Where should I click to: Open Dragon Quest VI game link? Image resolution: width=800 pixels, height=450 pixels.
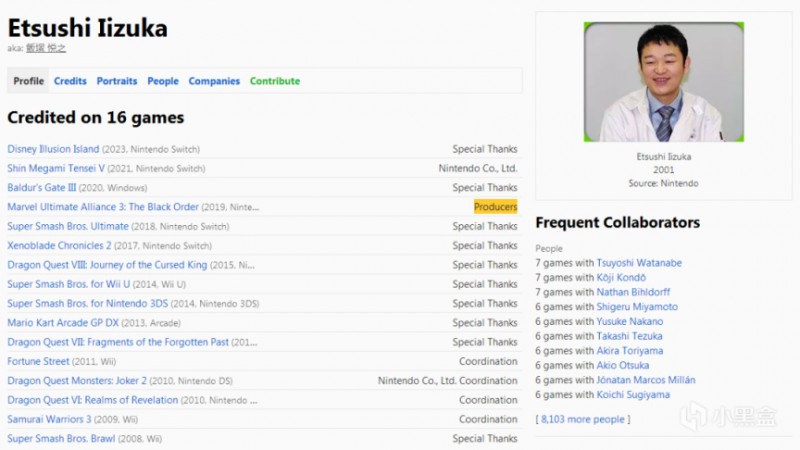92,400
